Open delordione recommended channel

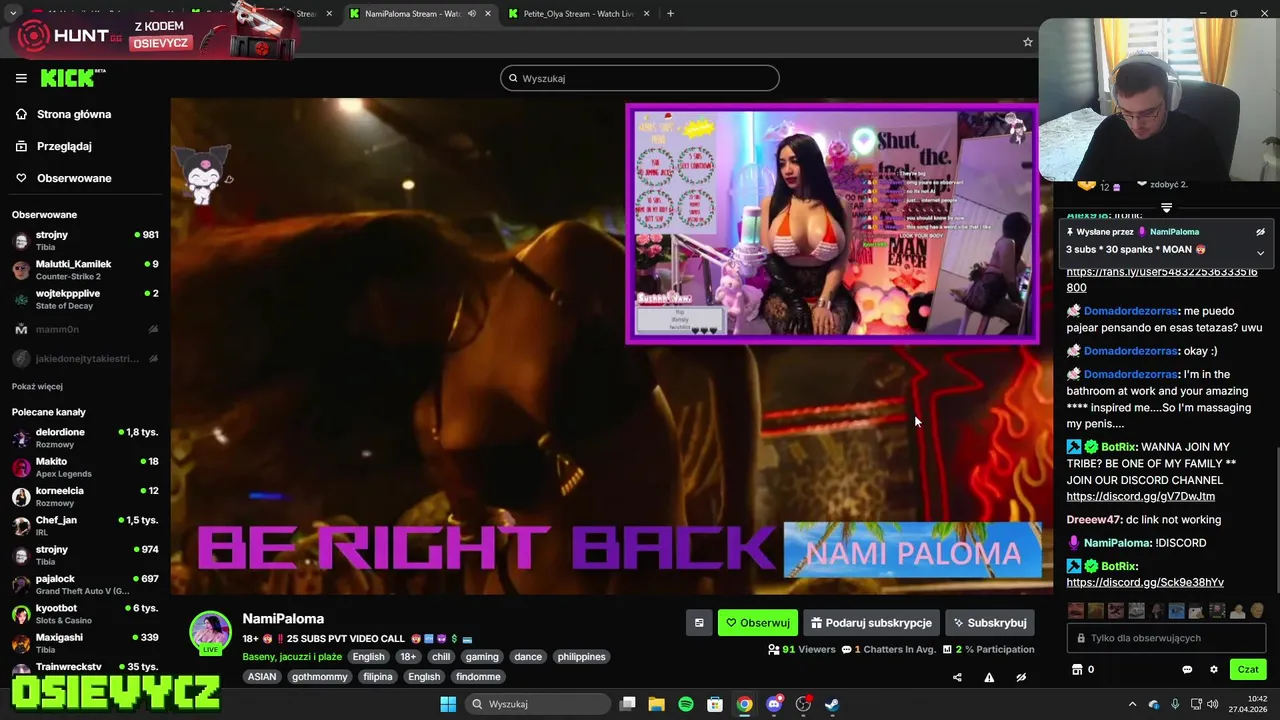[85, 438]
